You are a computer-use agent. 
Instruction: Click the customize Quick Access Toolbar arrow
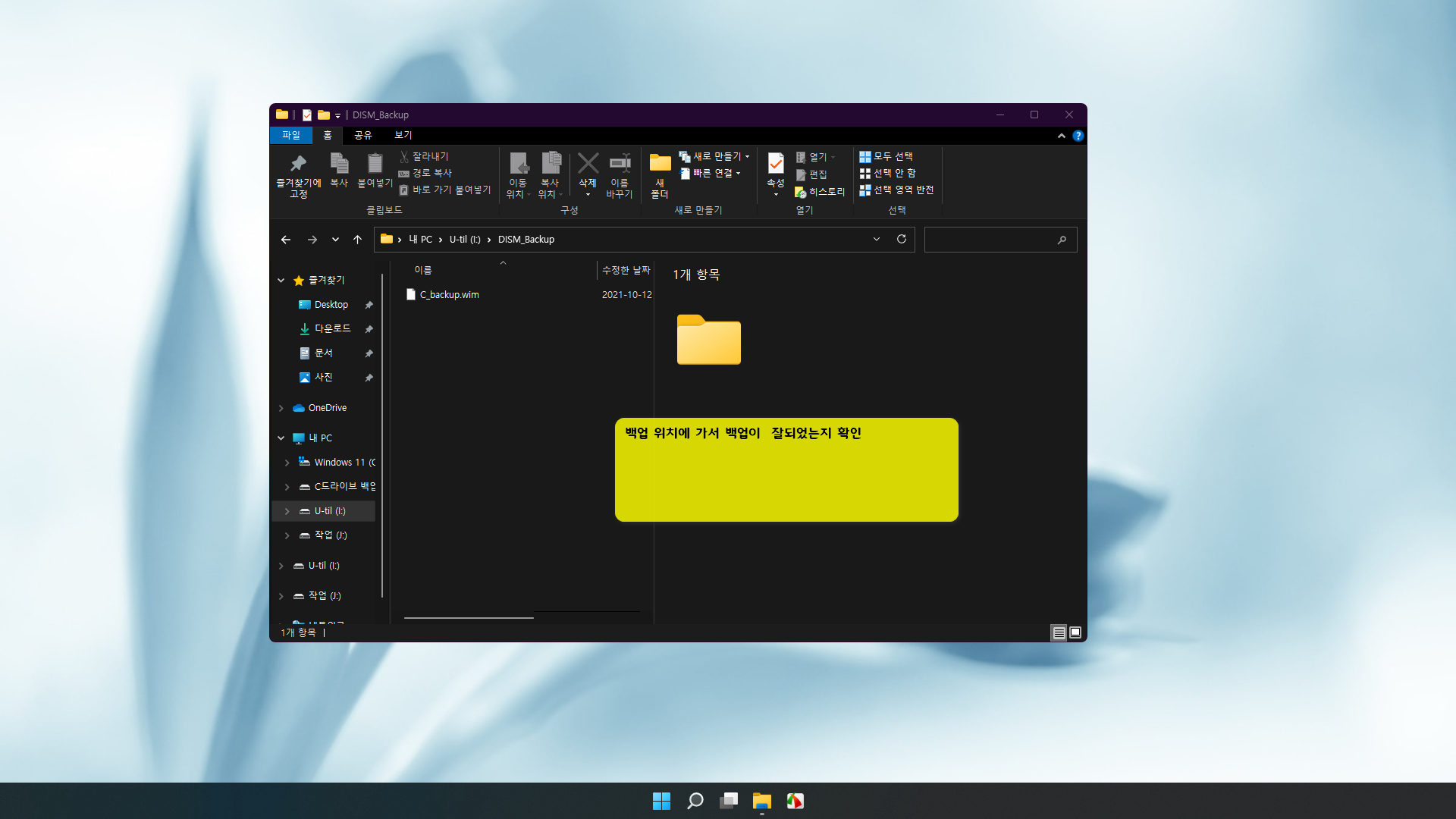point(337,116)
